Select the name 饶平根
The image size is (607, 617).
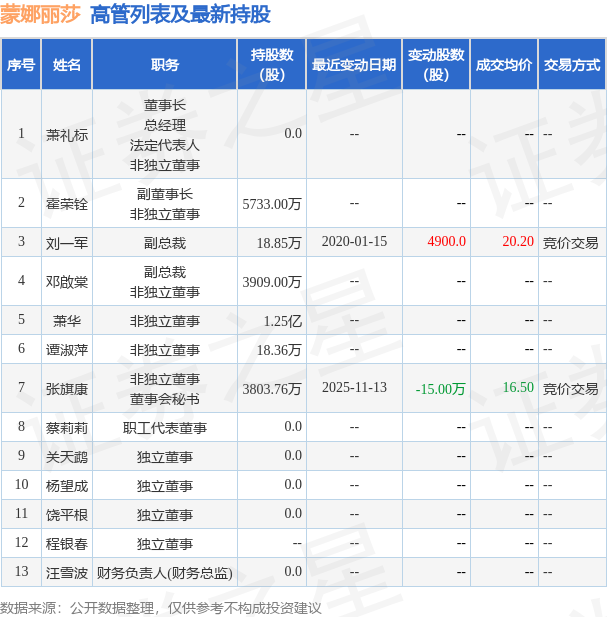pos(67,515)
